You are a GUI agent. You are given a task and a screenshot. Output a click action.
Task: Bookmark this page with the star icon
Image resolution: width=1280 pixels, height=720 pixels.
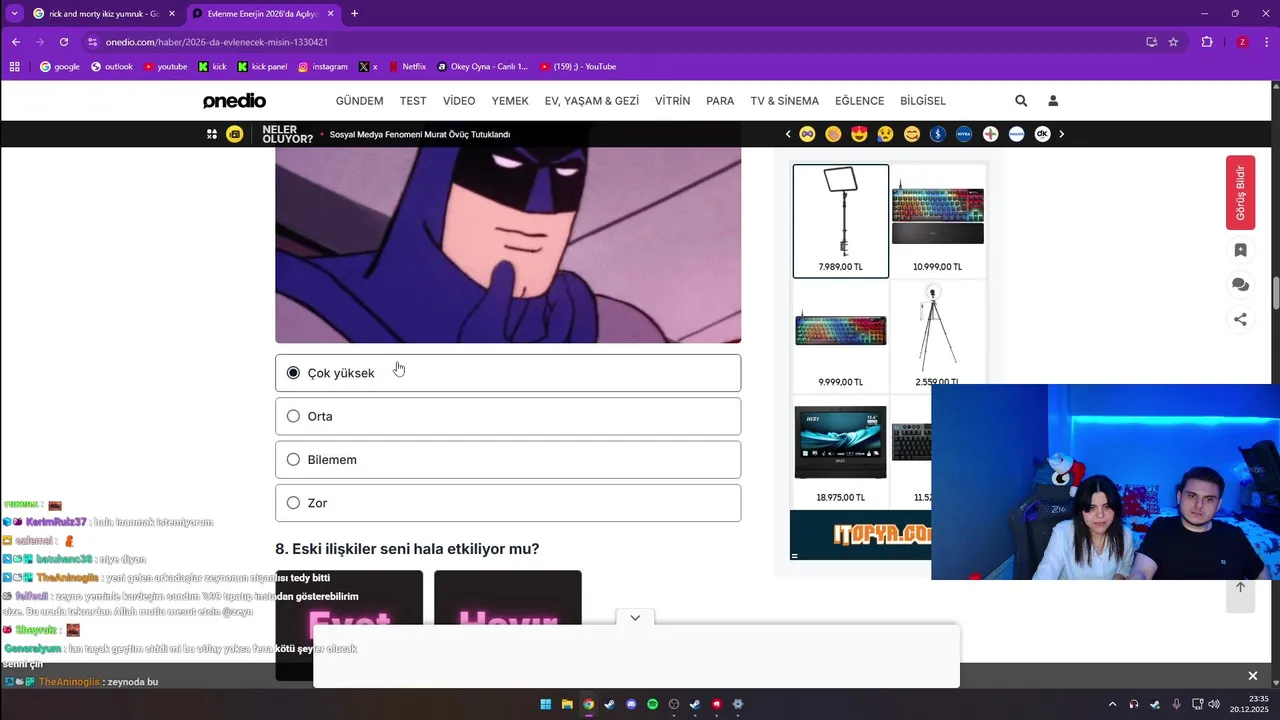pyautogui.click(x=1174, y=42)
